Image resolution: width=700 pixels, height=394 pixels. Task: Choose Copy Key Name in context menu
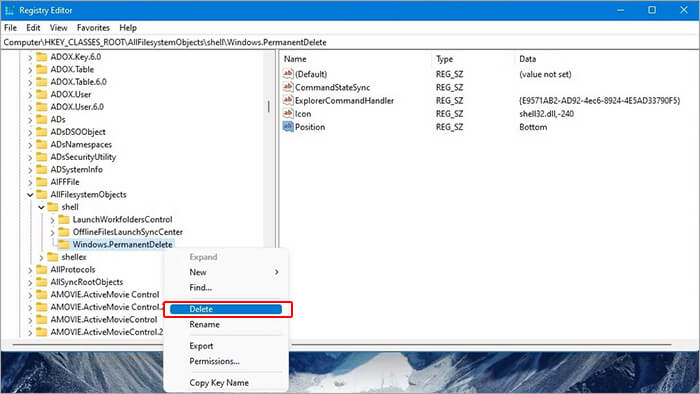[226, 382]
